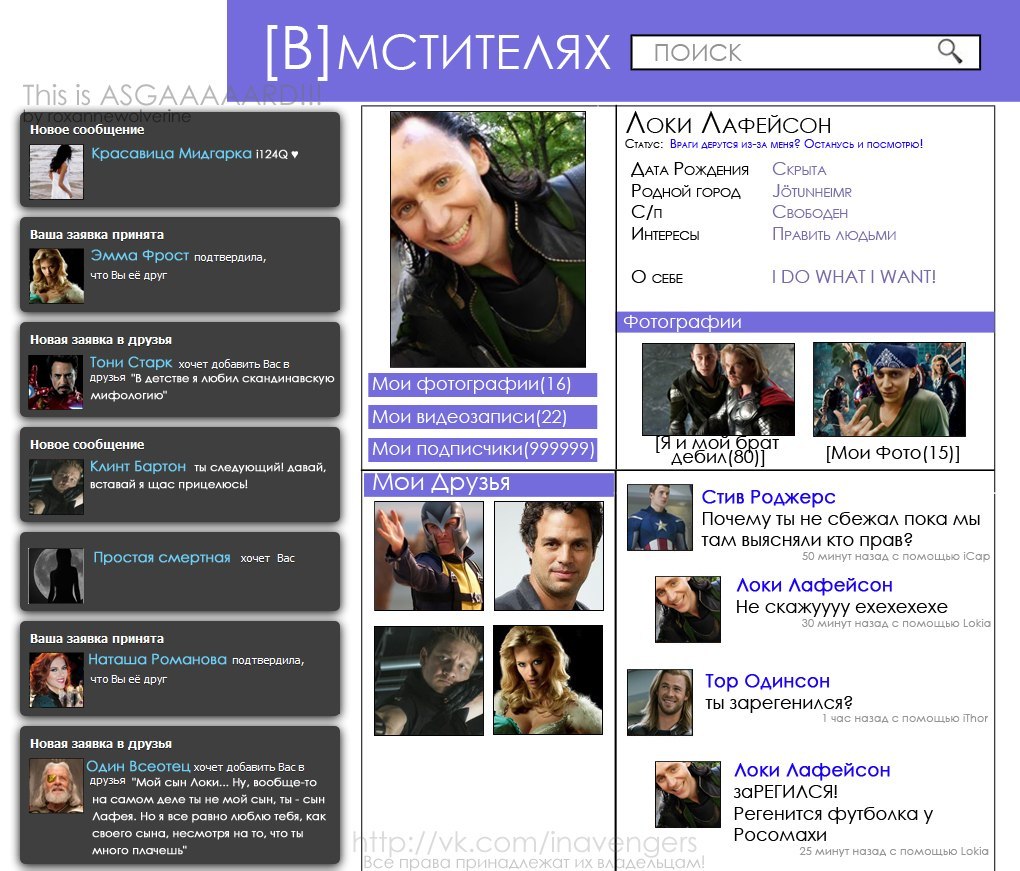
Task: Open the Я и мой брат album thumbnail
Action: tap(718, 389)
